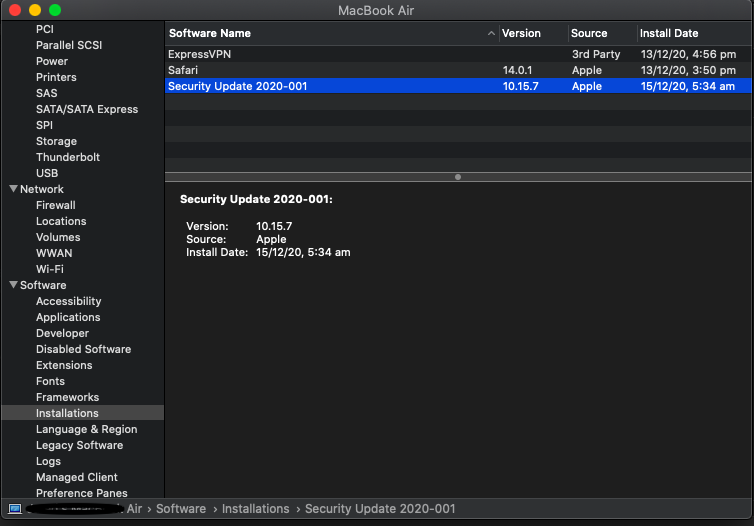Click sort arrow in Software Name column

tap(491, 33)
